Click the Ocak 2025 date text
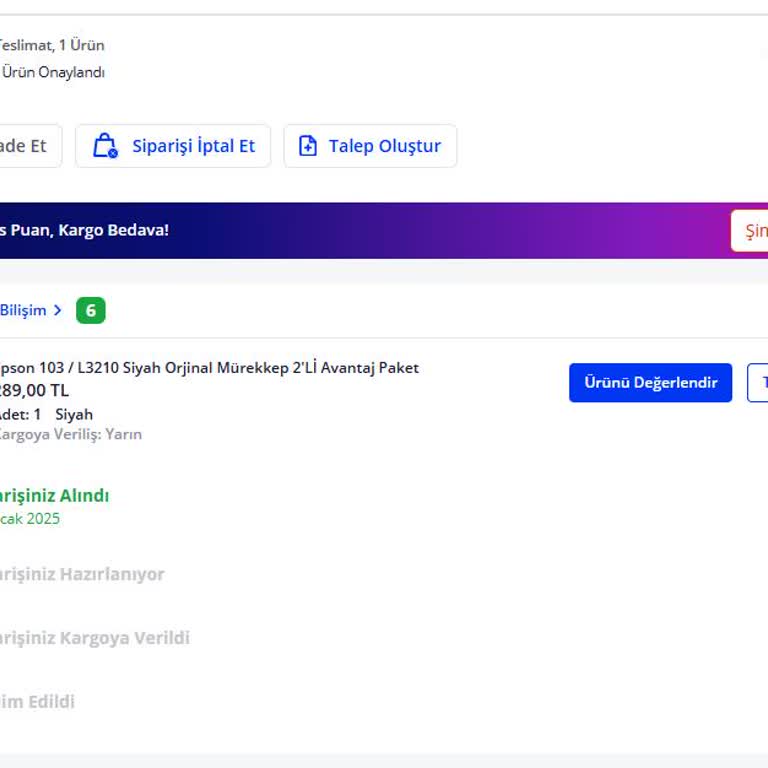Image resolution: width=768 pixels, height=768 pixels. pos(30,519)
